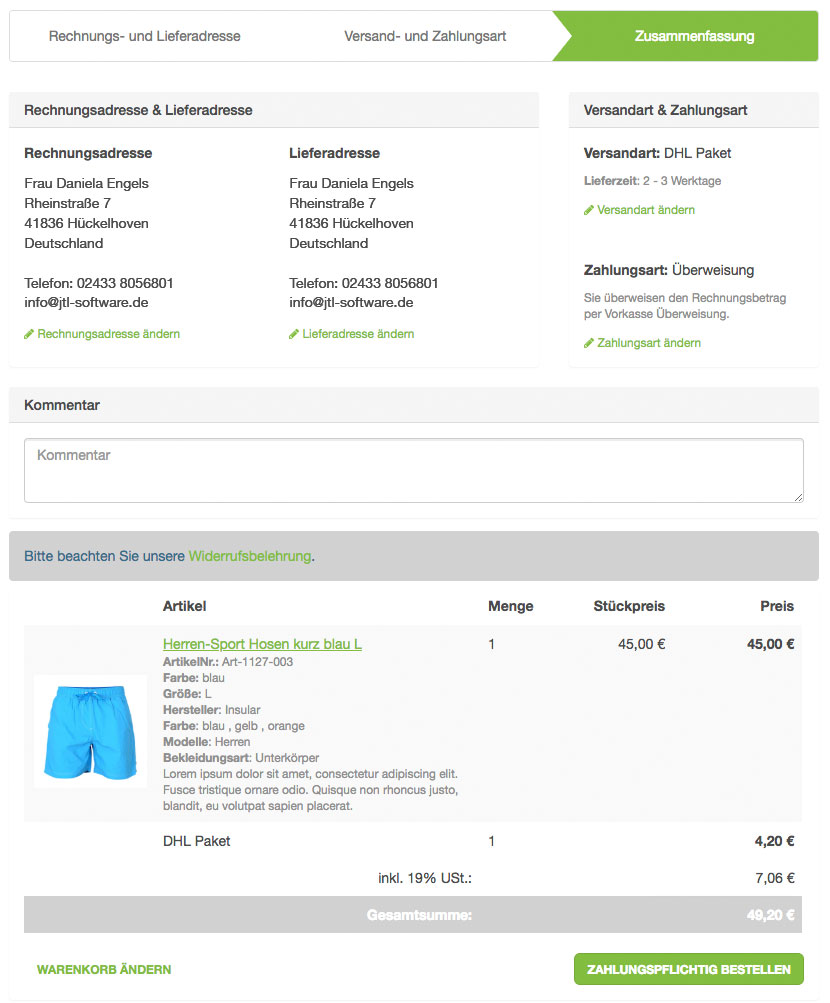This screenshot has height=1003, width=830.
Task: Click pencil icon beside Lieferadresse ändern
Action: (x=294, y=334)
